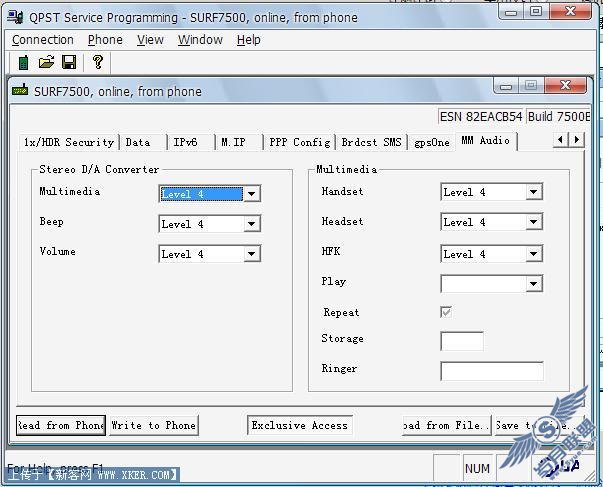The image size is (603, 487).
Task: Click the help question mark icon
Action: pyautogui.click(x=98, y=62)
